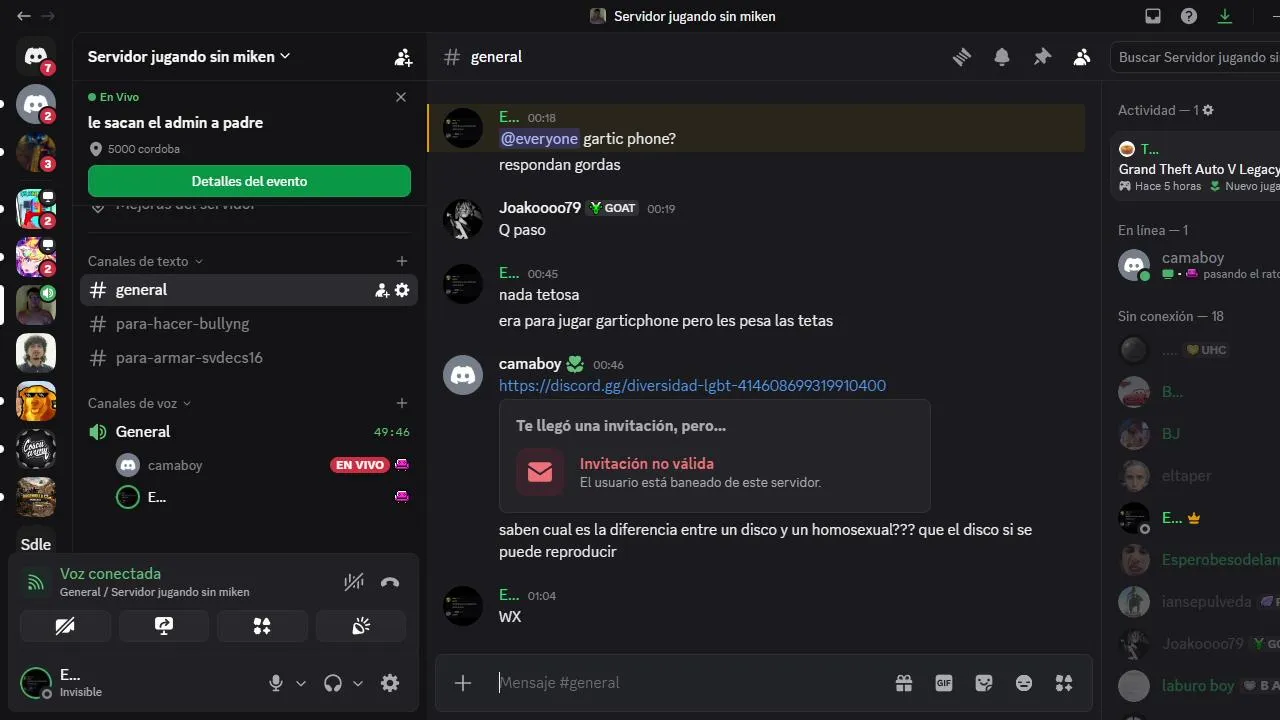1280x720 pixels.
Task: Start an activity from voice panel
Action: point(262,626)
